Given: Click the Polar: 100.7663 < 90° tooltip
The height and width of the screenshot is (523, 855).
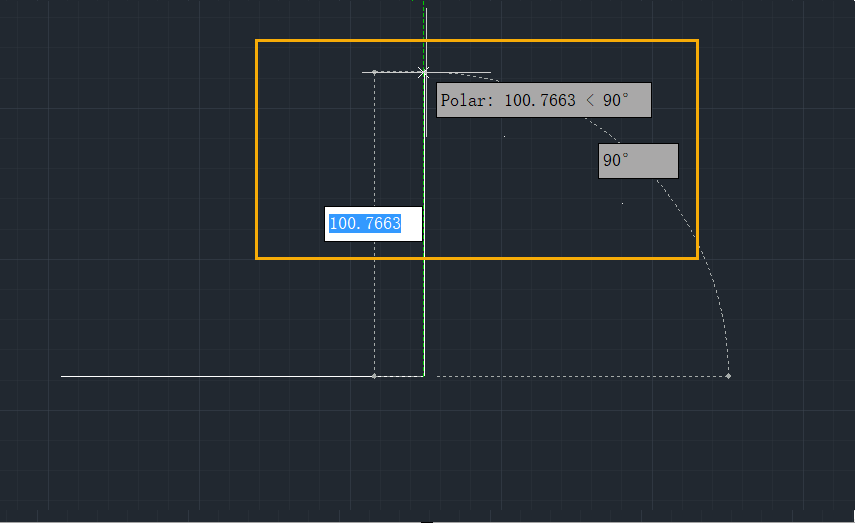Looking at the screenshot, I should tap(544, 100).
